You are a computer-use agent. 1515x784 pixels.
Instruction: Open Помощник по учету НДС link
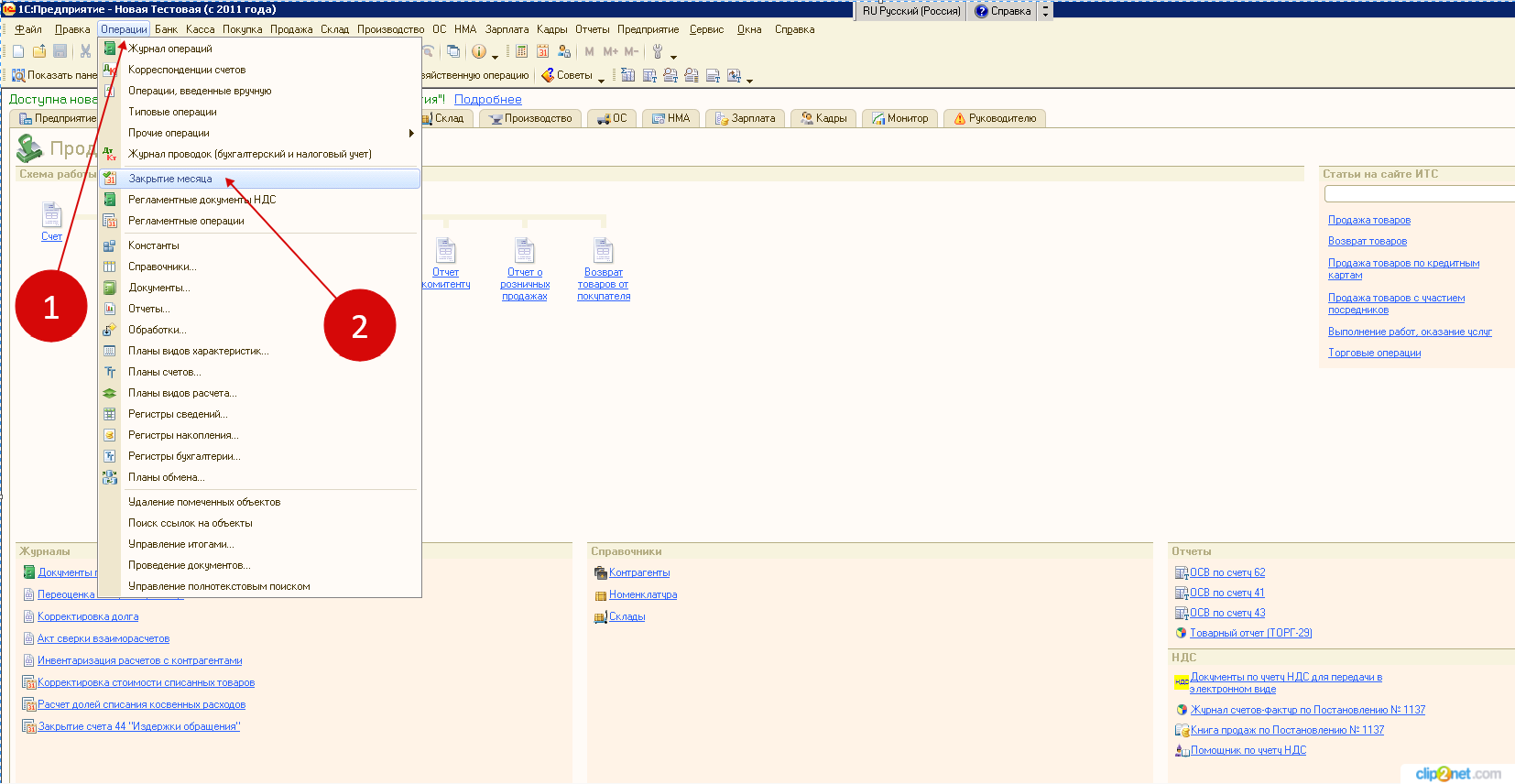[1248, 750]
